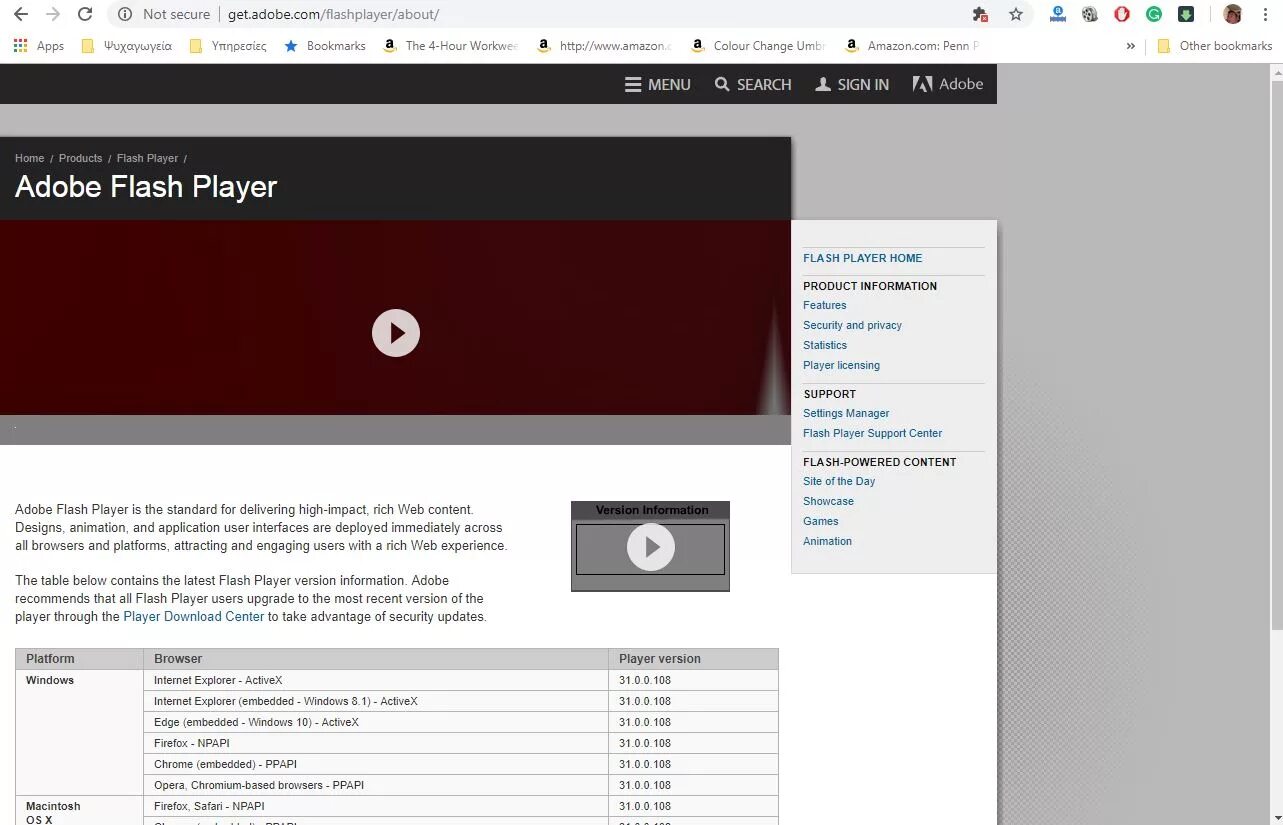Go to Products in the breadcrumb
Viewport: 1283px width, 825px height.
coord(80,158)
